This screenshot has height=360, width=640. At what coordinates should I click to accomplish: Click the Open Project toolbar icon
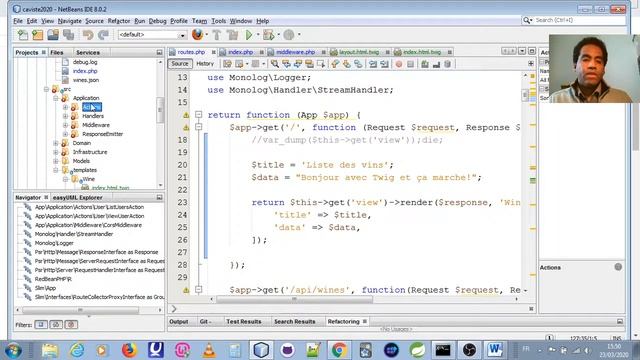[x=53, y=35]
